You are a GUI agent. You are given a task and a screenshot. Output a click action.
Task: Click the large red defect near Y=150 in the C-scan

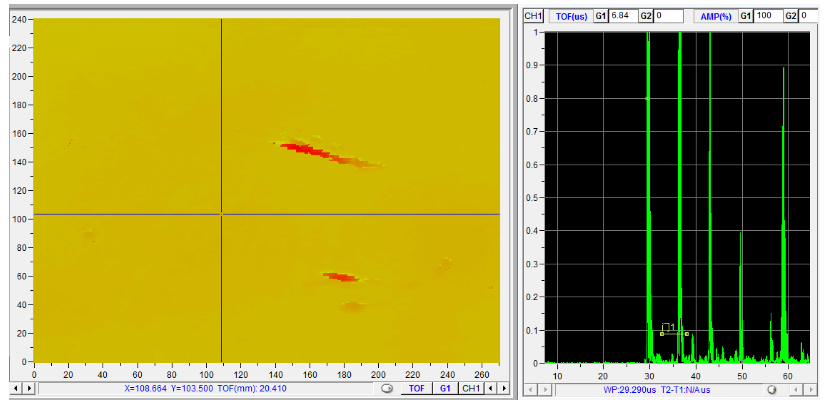pyautogui.click(x=328, y=153)
